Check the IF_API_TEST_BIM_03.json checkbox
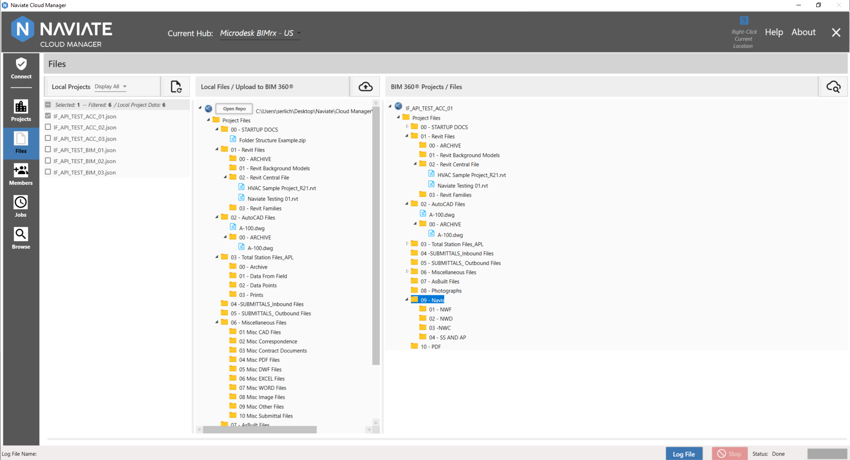Screen dimensions: 850x460 pos(48,172)
